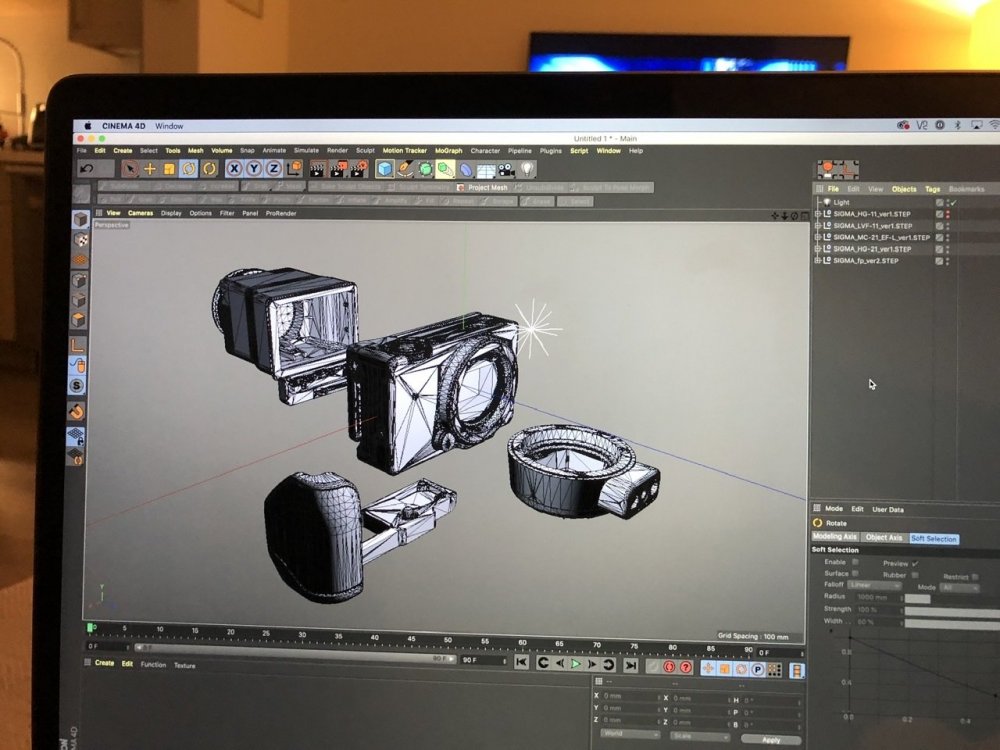Enable the Soft Selection 'Enable' checkbox
Viewport: 1000px width, 750px height.
855,562
